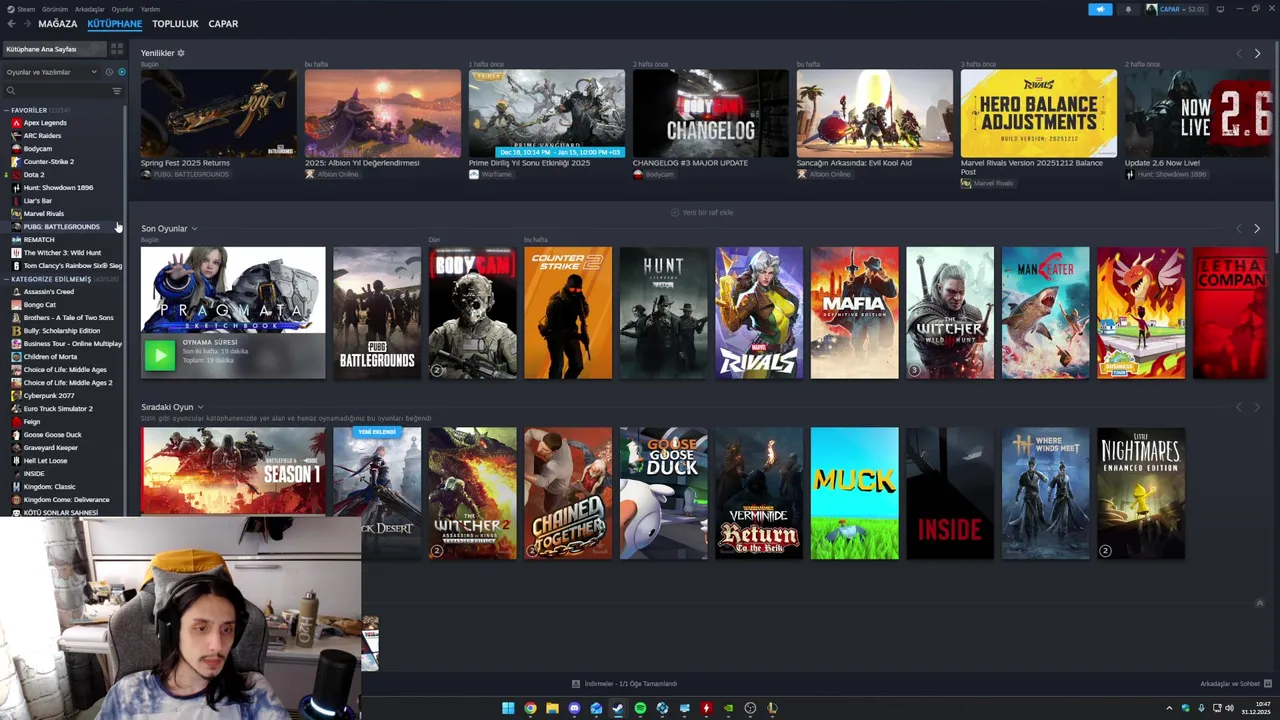Open Goose Goose Duck cover in Sıradaki Oyun

tap(664, 494)
